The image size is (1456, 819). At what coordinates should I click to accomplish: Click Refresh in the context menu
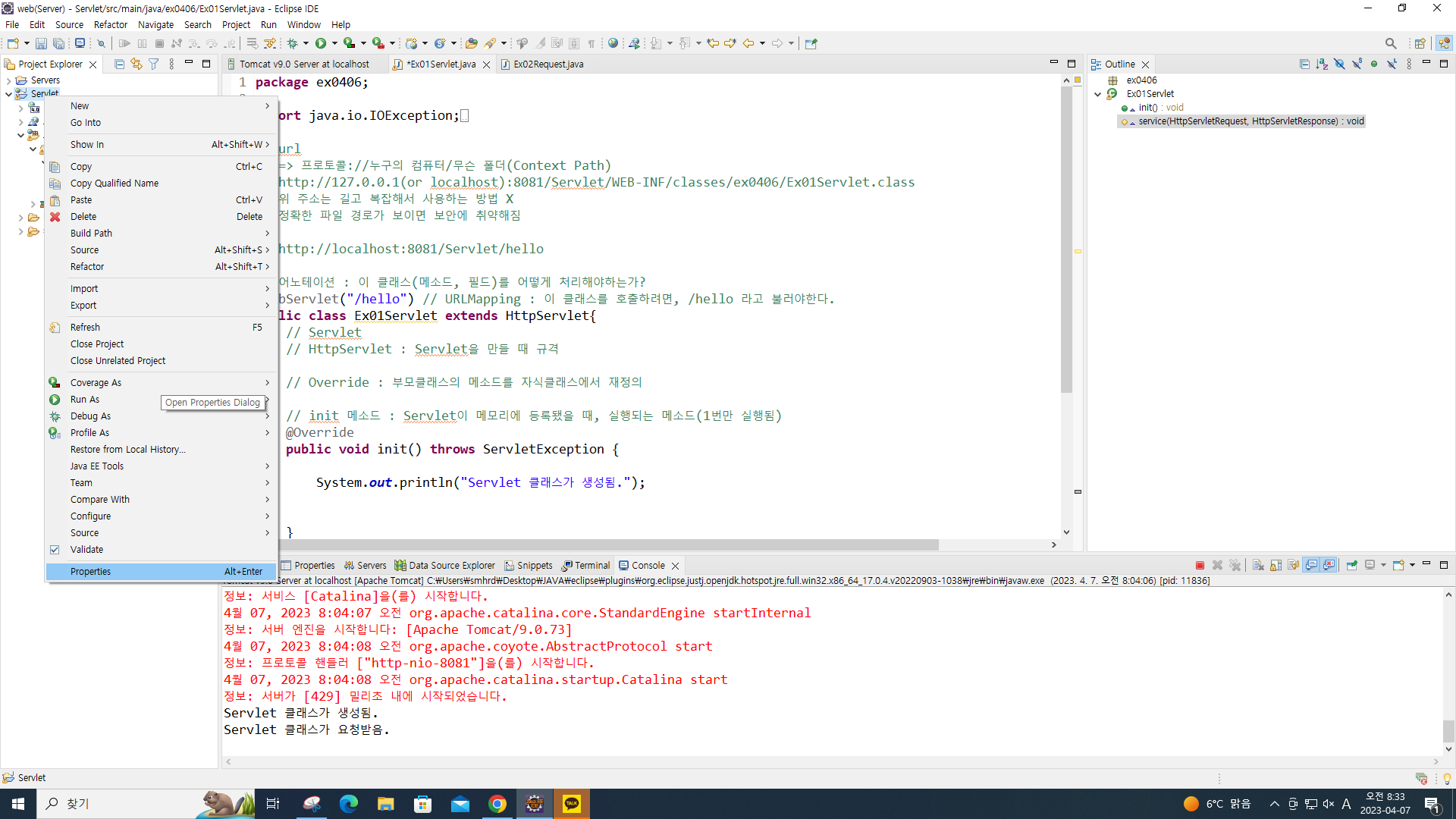(85, 328)
